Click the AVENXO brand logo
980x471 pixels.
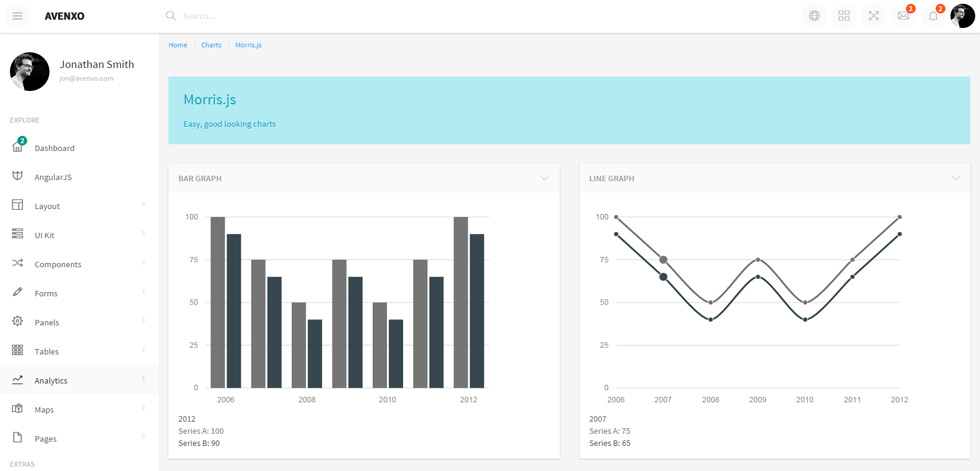(x=64, y=16)
